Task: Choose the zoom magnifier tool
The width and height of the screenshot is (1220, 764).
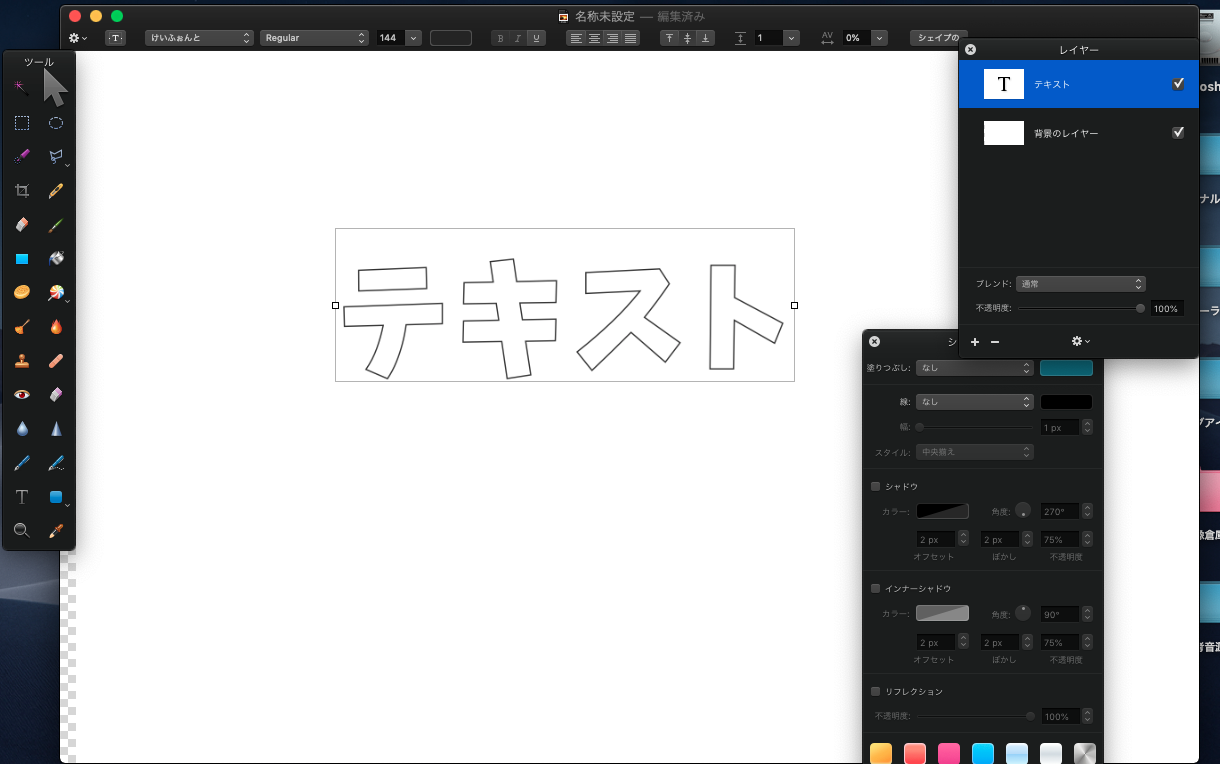Action: click(x=22, y=530)
